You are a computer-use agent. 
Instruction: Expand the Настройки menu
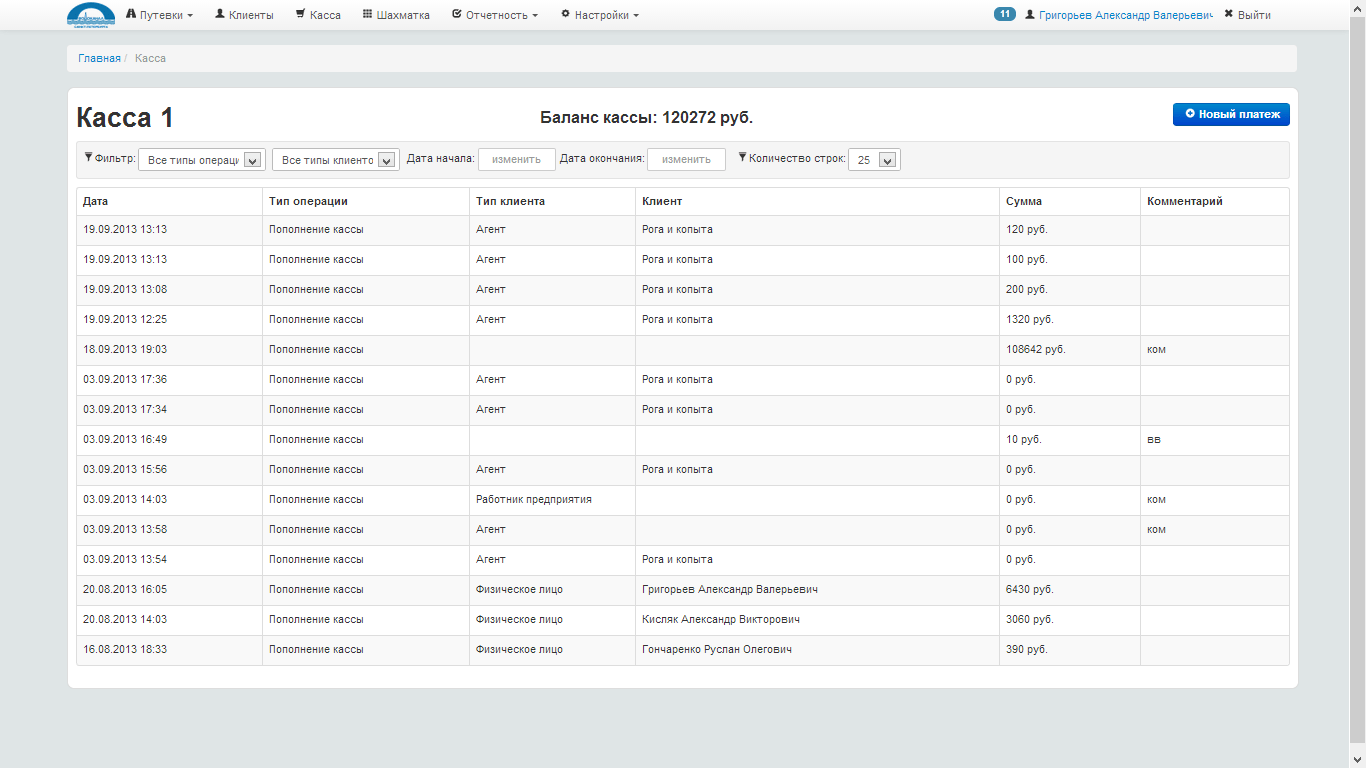pos(600,15)
